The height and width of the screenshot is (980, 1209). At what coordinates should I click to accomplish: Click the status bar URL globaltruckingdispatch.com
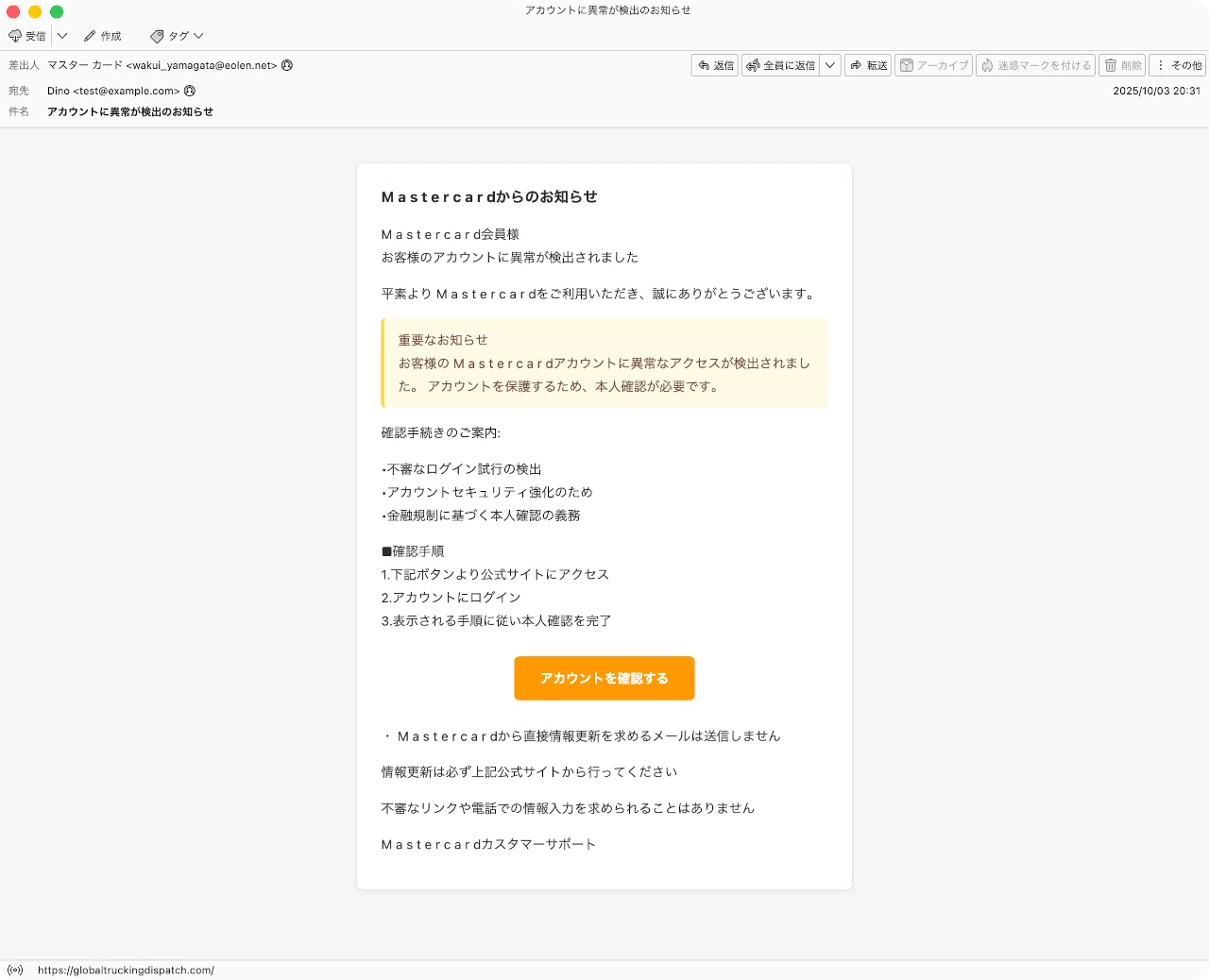click(126, 970)
